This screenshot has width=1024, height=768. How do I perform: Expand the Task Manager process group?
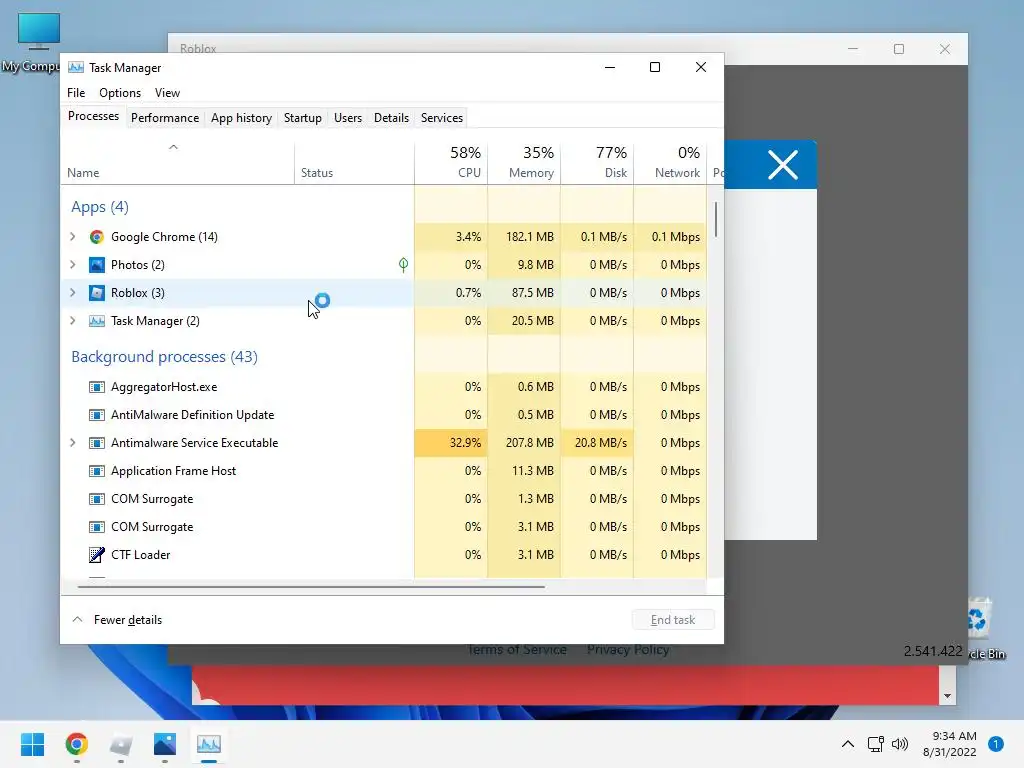pos(72,321)
